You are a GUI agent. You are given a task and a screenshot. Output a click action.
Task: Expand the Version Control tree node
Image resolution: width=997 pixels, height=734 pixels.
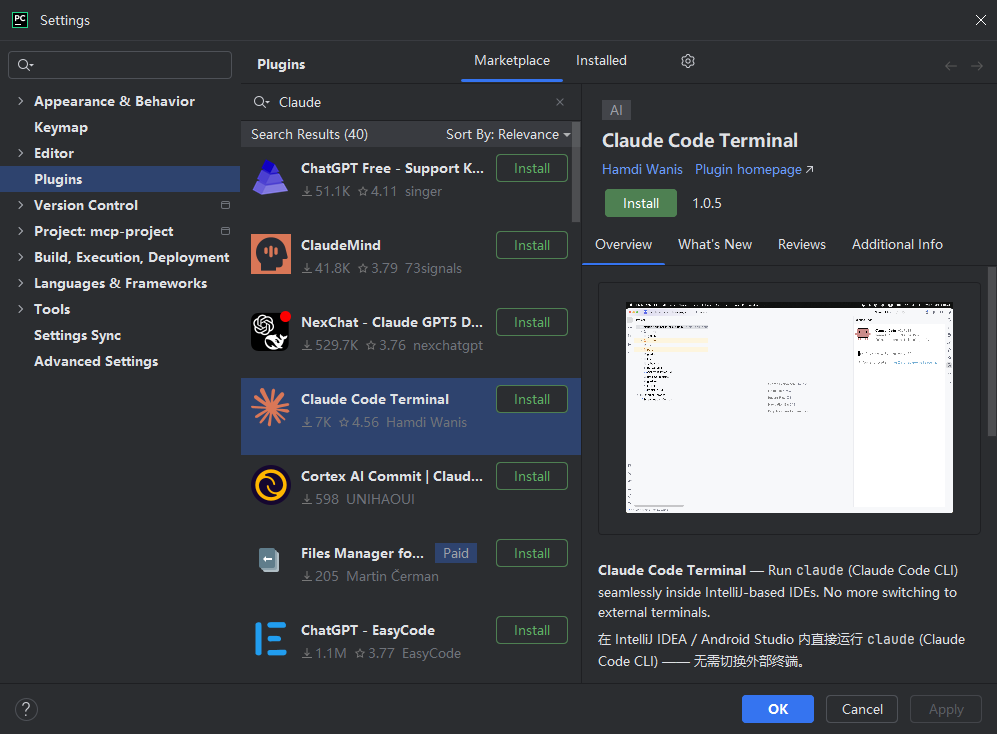(20, 205)
